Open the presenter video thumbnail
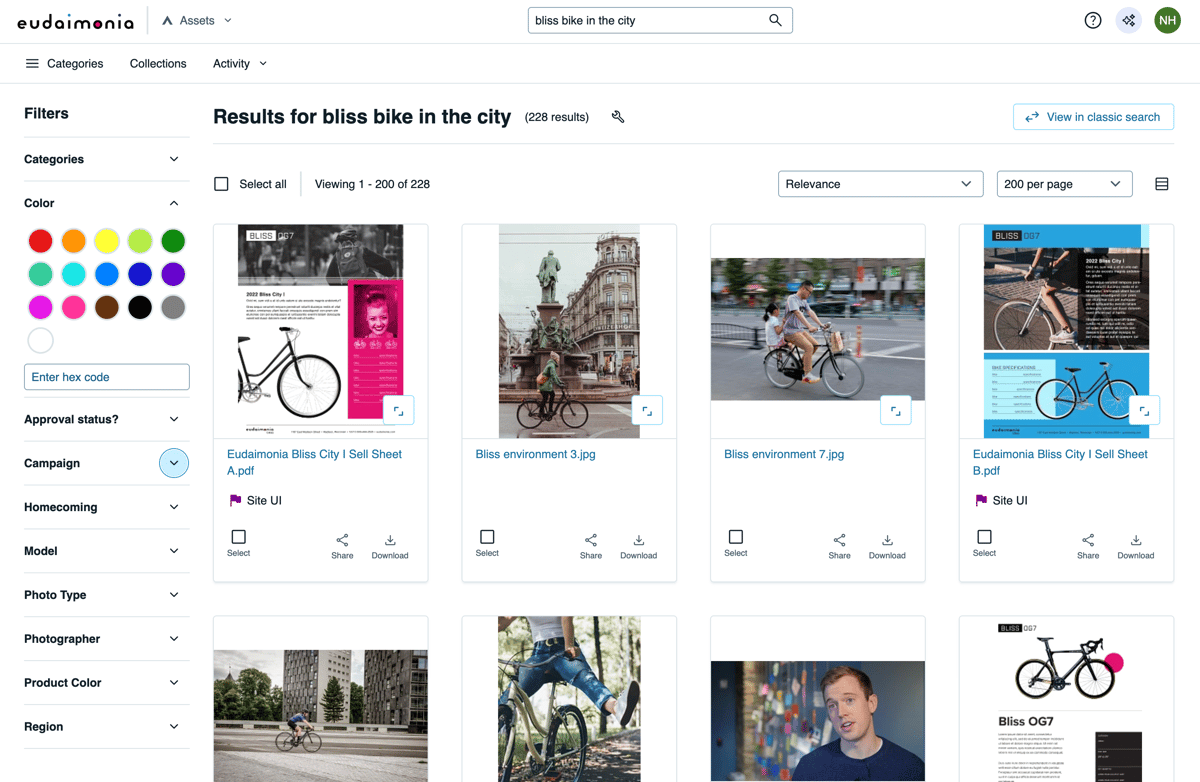This screenshot has height=782, width=1200. [818, 721]
